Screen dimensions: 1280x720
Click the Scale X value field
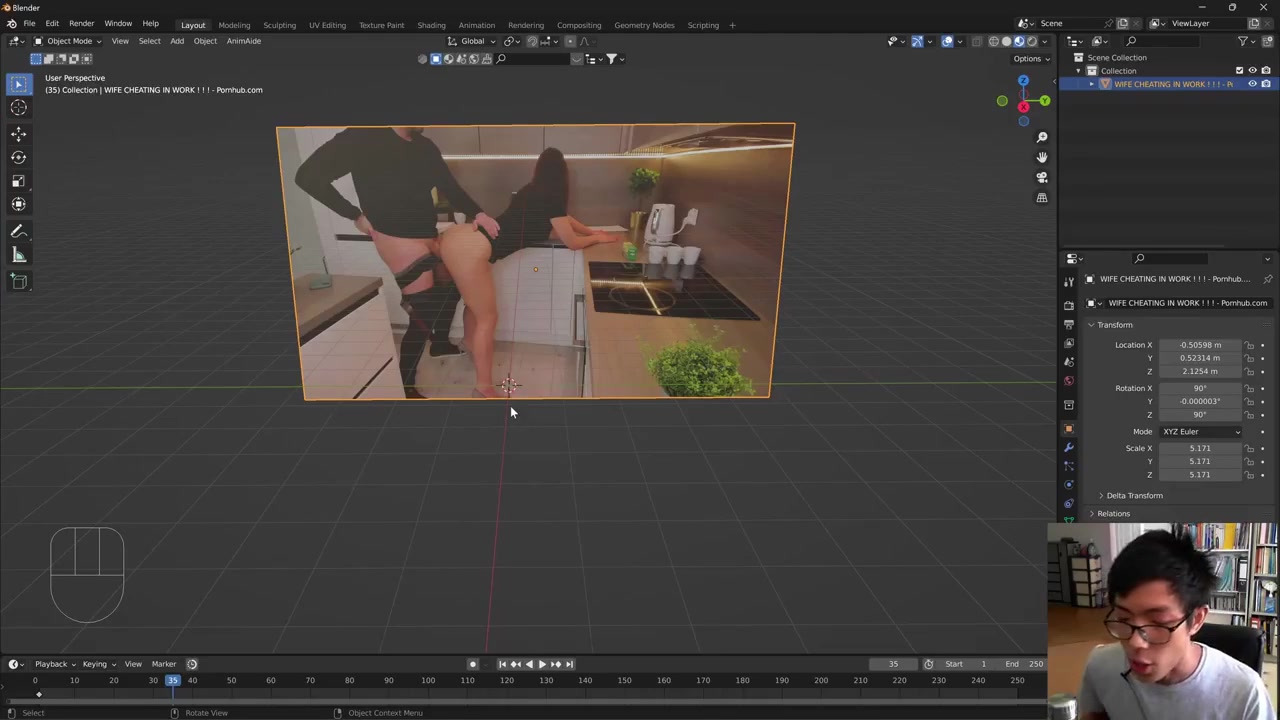pyautogui.click(x=1200, y=449)
